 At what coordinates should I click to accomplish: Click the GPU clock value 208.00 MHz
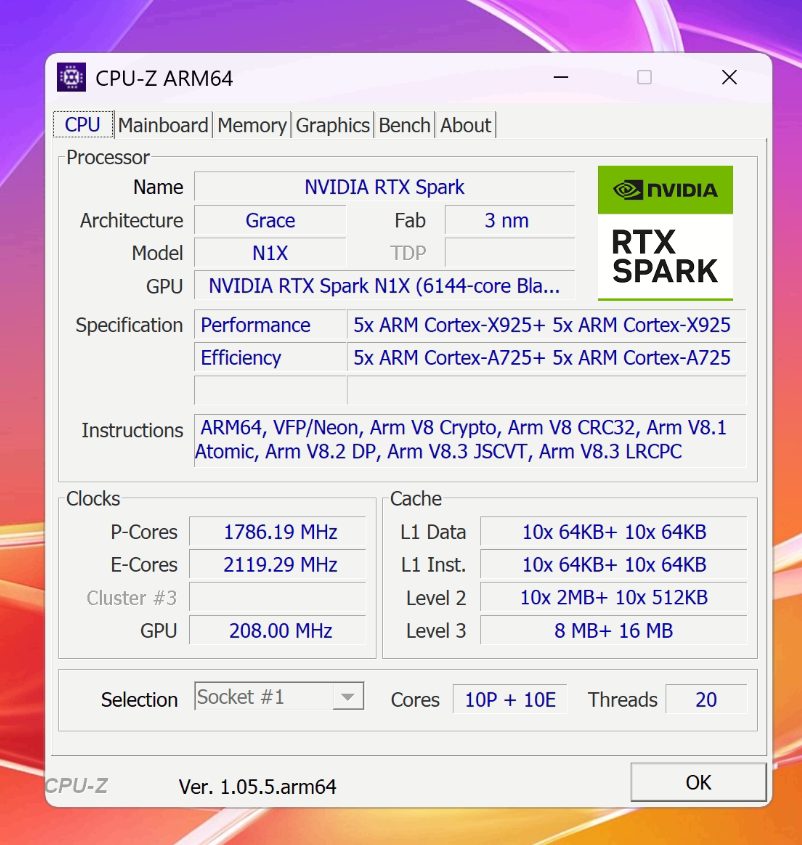[x=280, y=631]
